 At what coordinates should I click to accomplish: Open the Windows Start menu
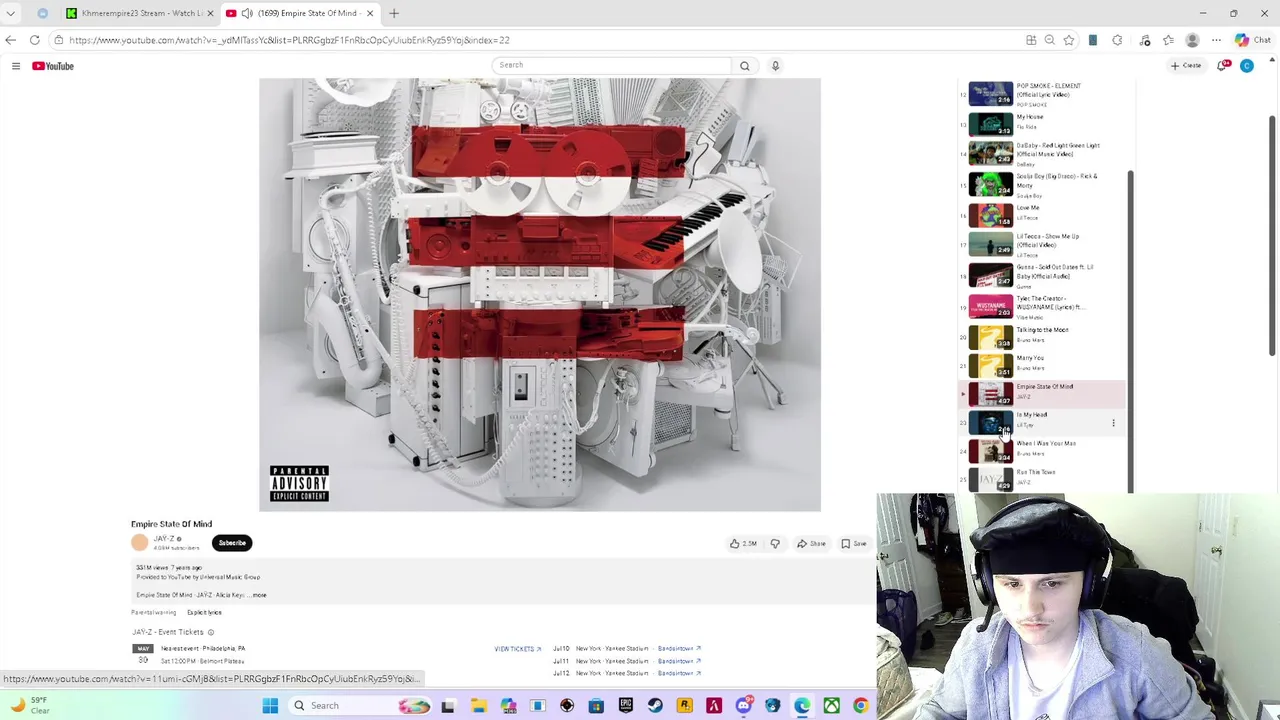coord(270,706)
